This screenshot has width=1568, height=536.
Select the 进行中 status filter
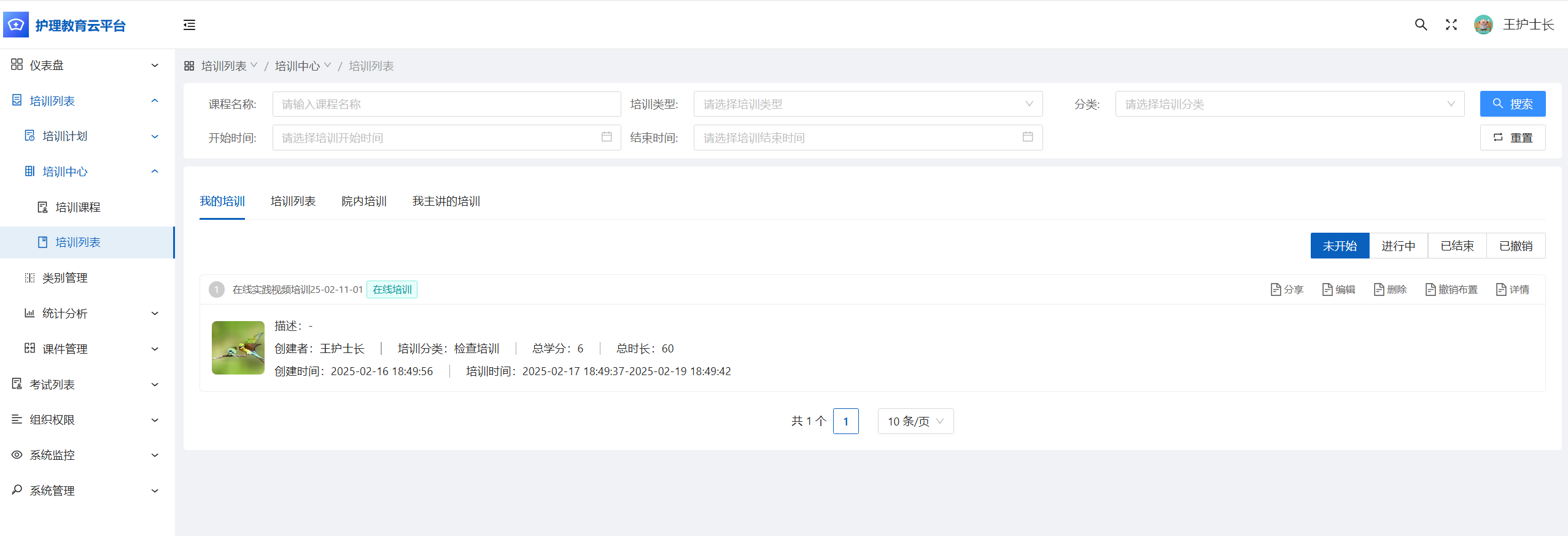click(1398, 246)
